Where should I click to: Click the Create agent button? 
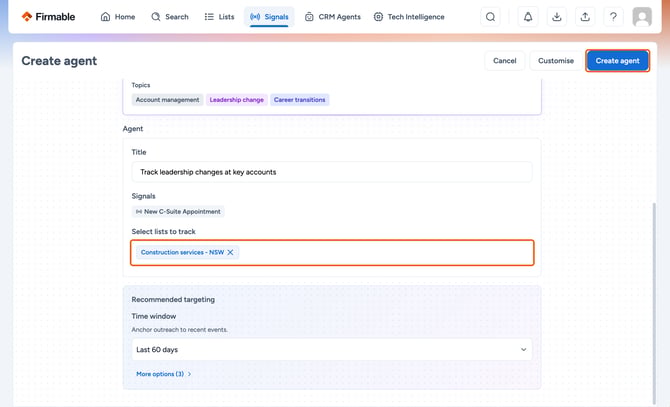tap(617, 61)
